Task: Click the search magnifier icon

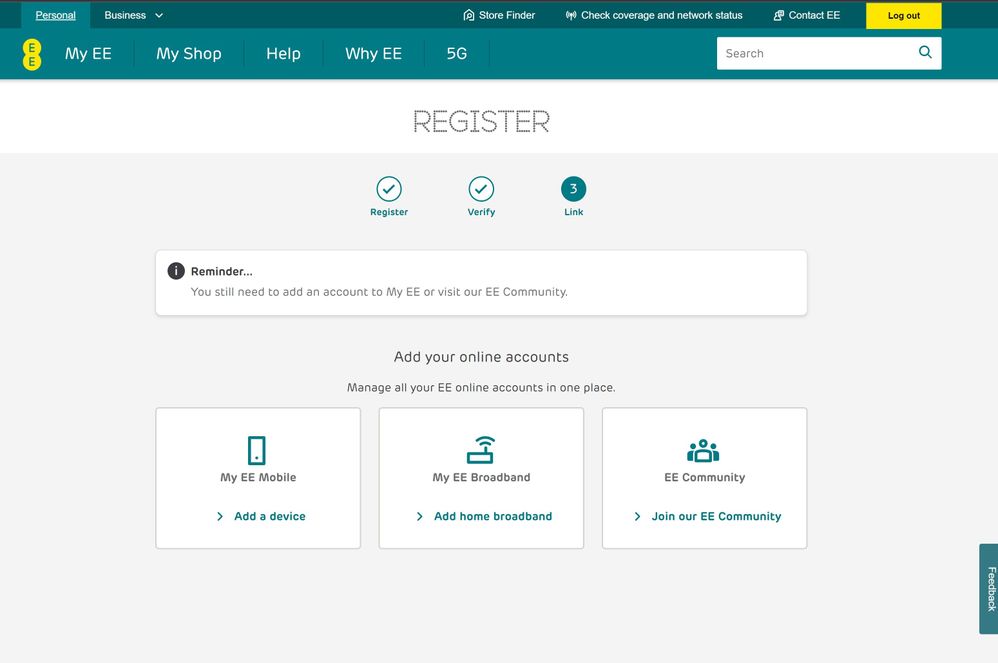Action: click(925, 52)
